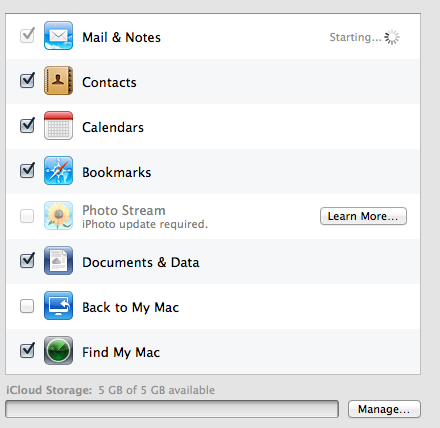Screen dimensions: 440x428
Task: Click the Manage storage button
Action: (x=384, y=409)
